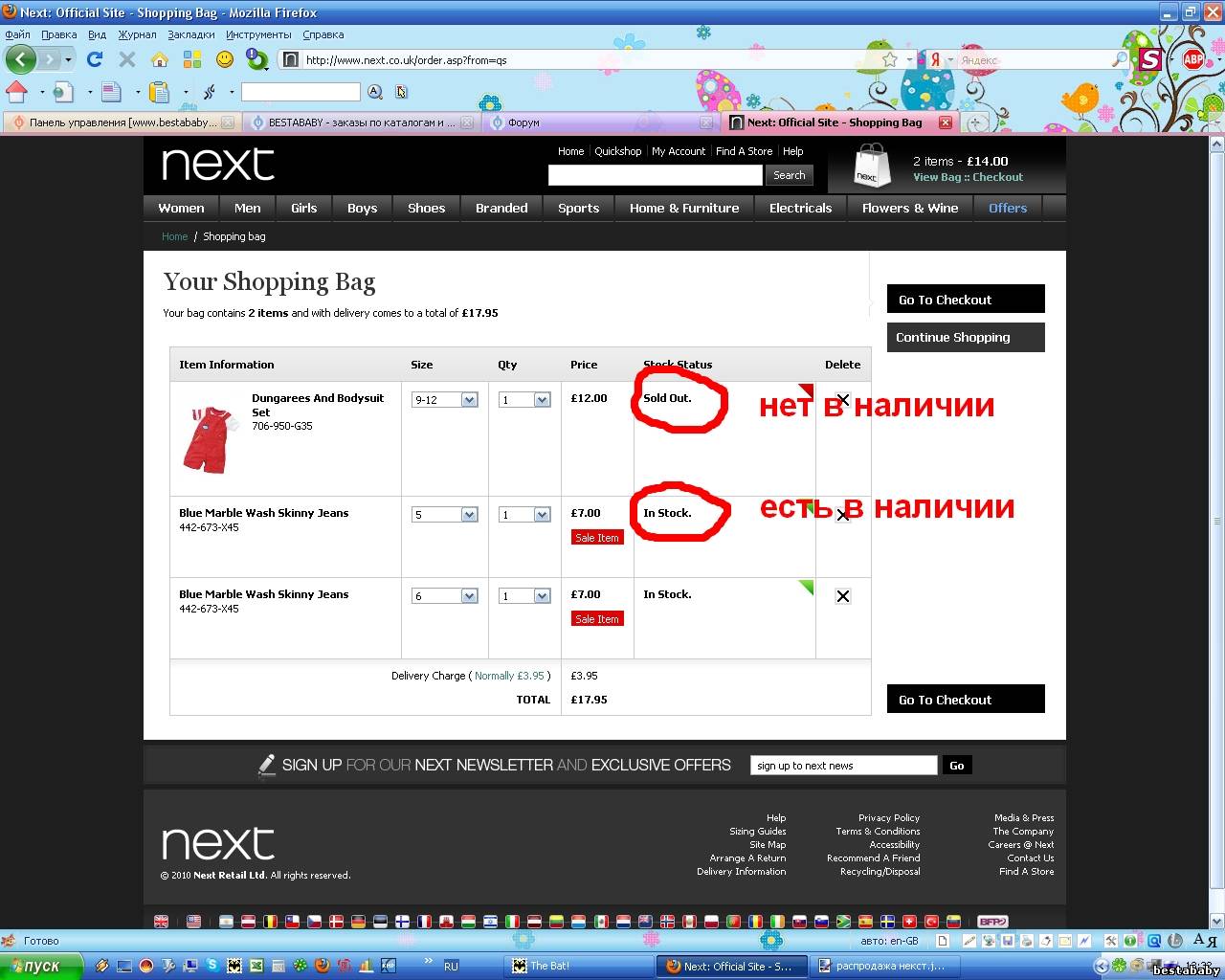Click the Yandex search magnifier icon

coord(1119,59)
